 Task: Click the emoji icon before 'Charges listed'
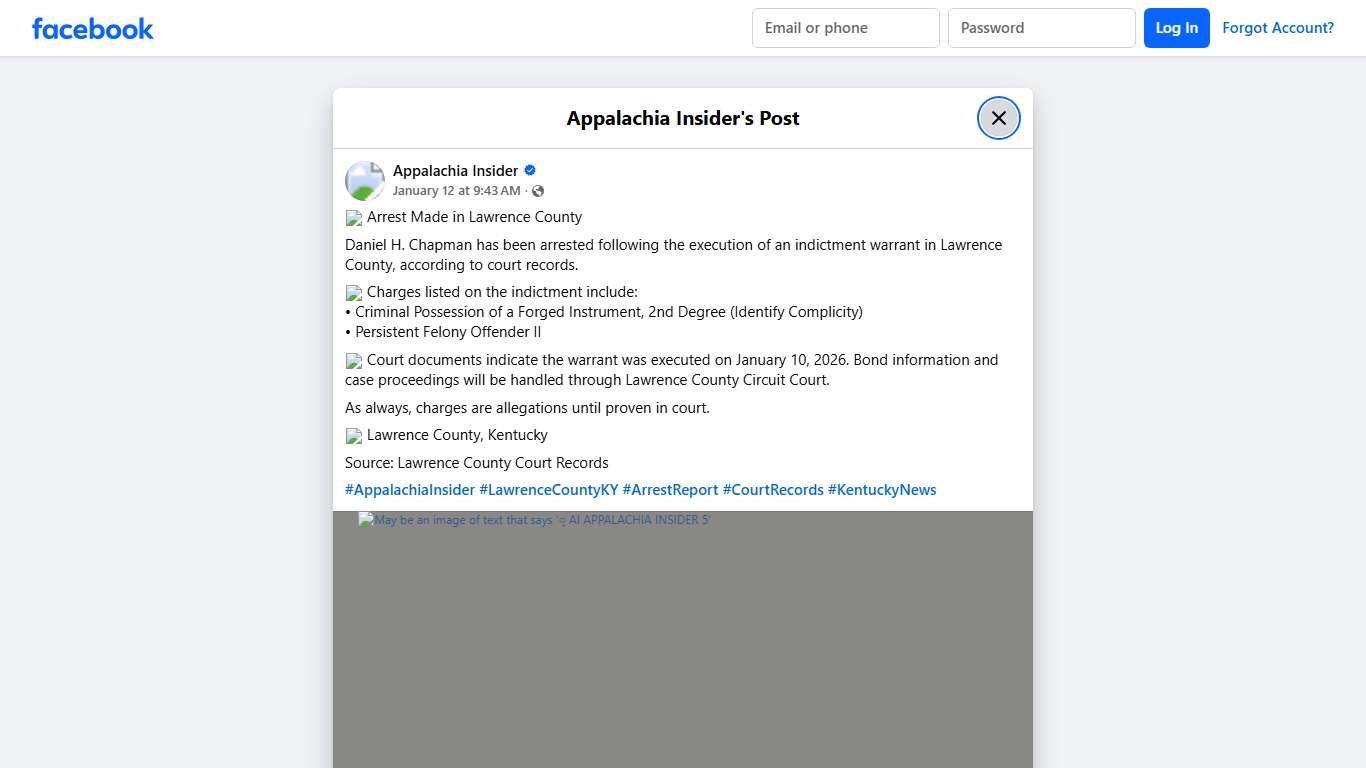(354, 293)
